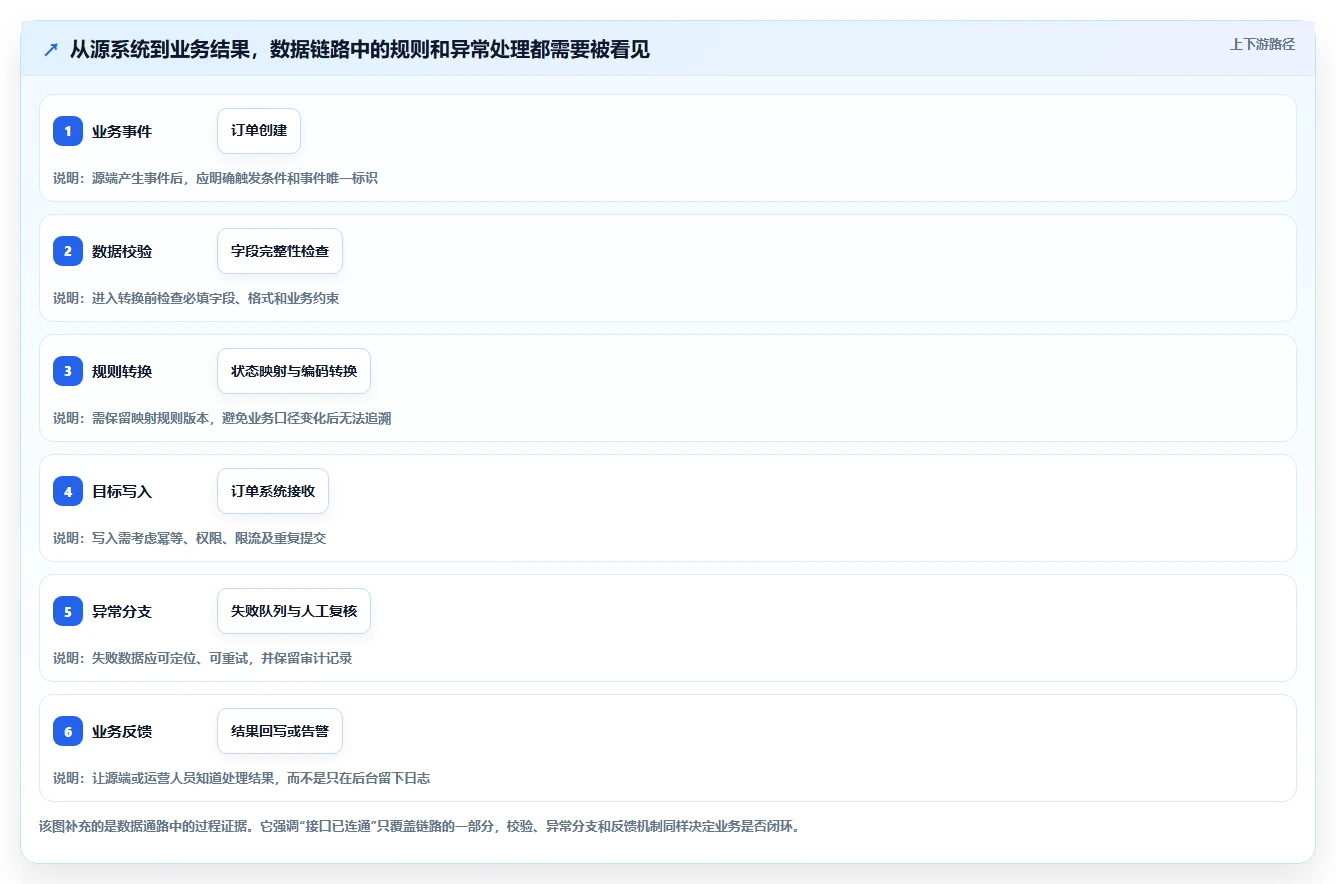Click the footer paragraph starting 该图补充的是
Screen dimensions: 1336x884
419,826
